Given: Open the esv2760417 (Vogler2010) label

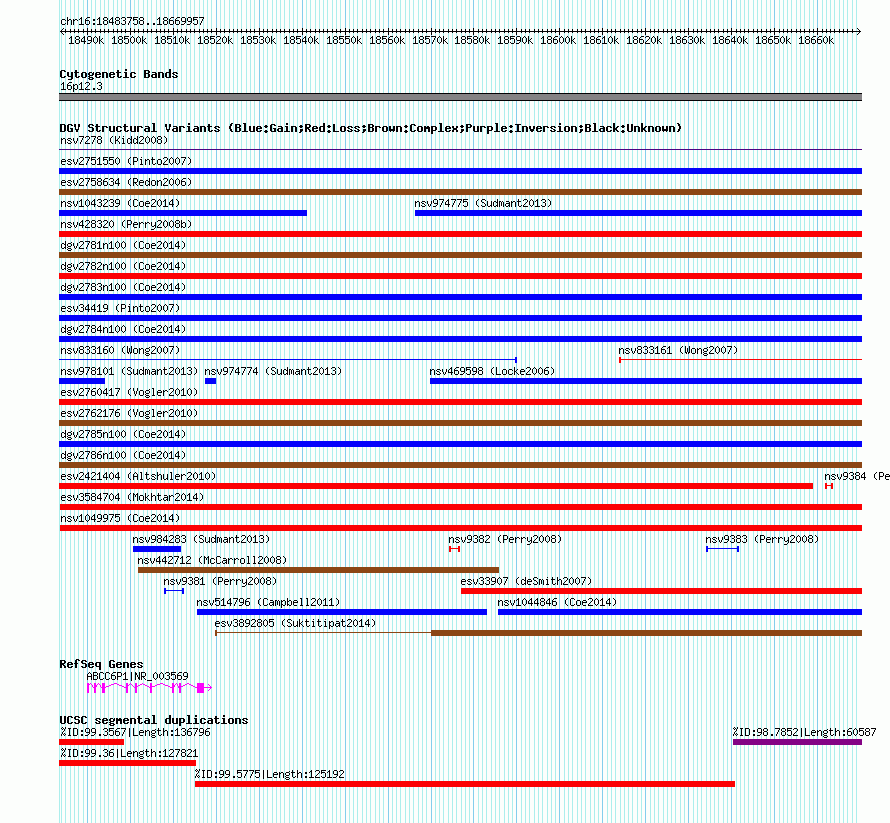Looking at the screenshot, I should [x=129, y=392].
